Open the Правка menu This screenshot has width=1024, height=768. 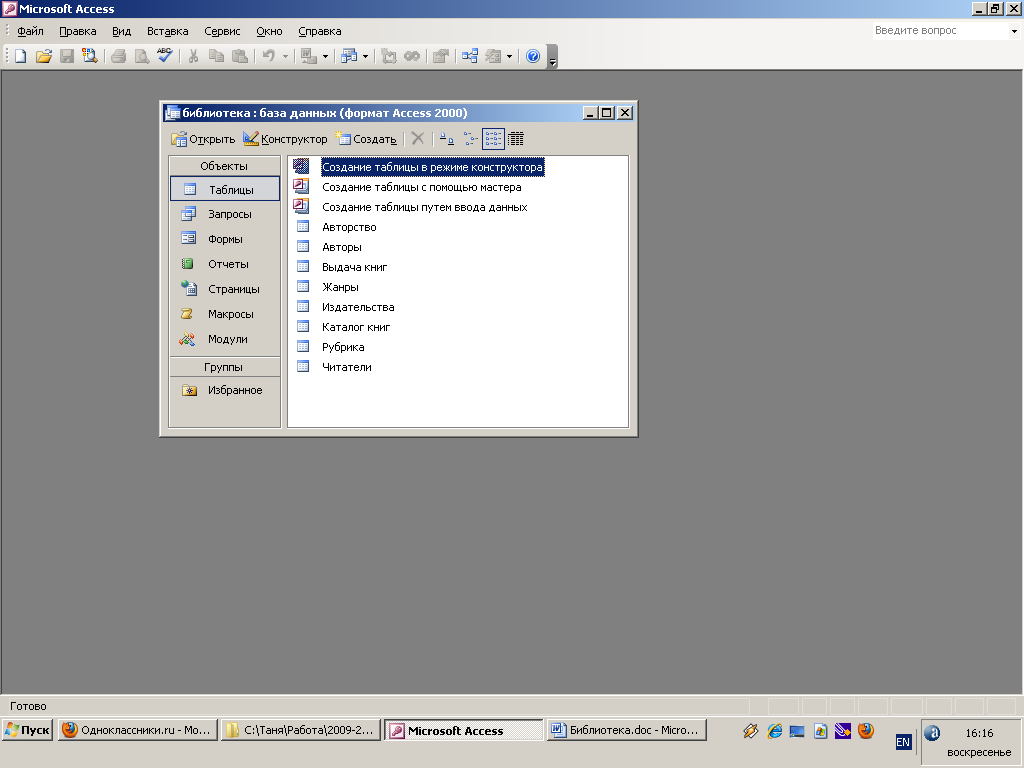tap(78, 31)
